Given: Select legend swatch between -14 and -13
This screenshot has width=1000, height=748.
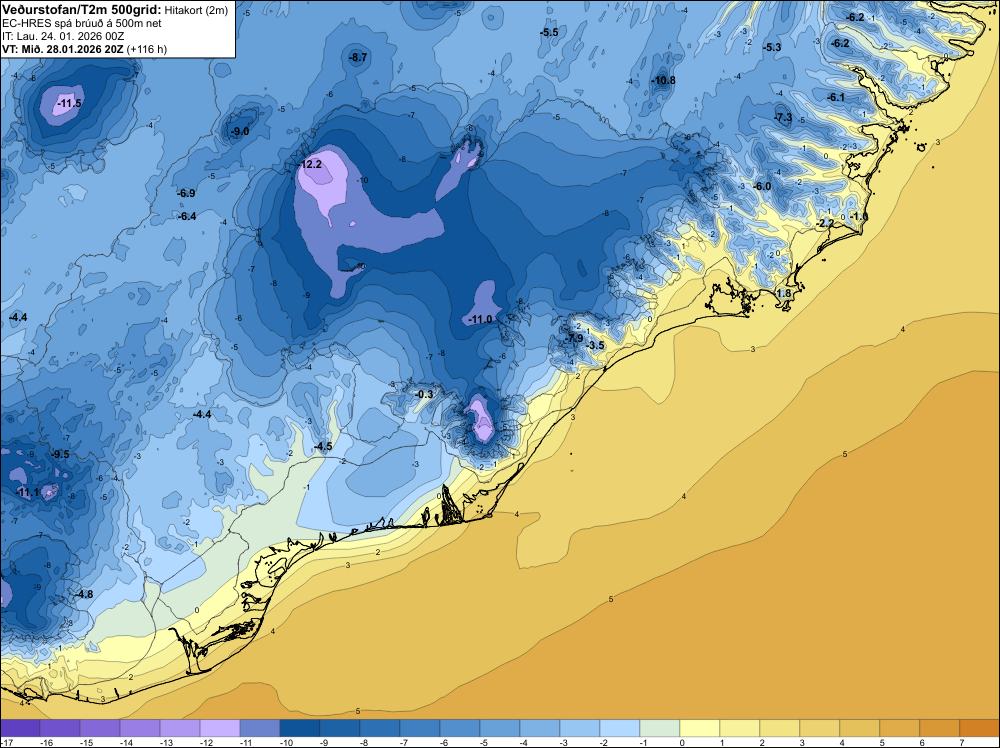Looking at the screenshot, I should click(x=140, y=727).
